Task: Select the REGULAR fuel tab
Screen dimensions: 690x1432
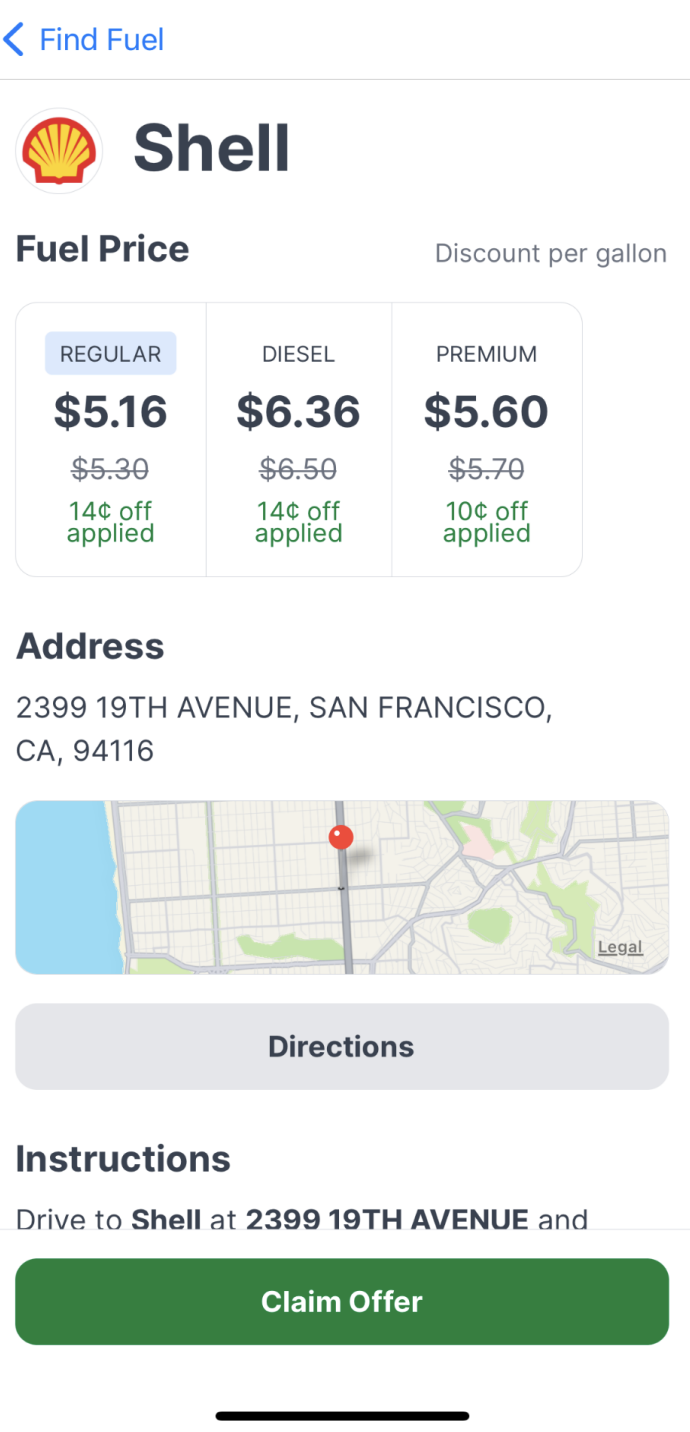Action: coord(110,353)
